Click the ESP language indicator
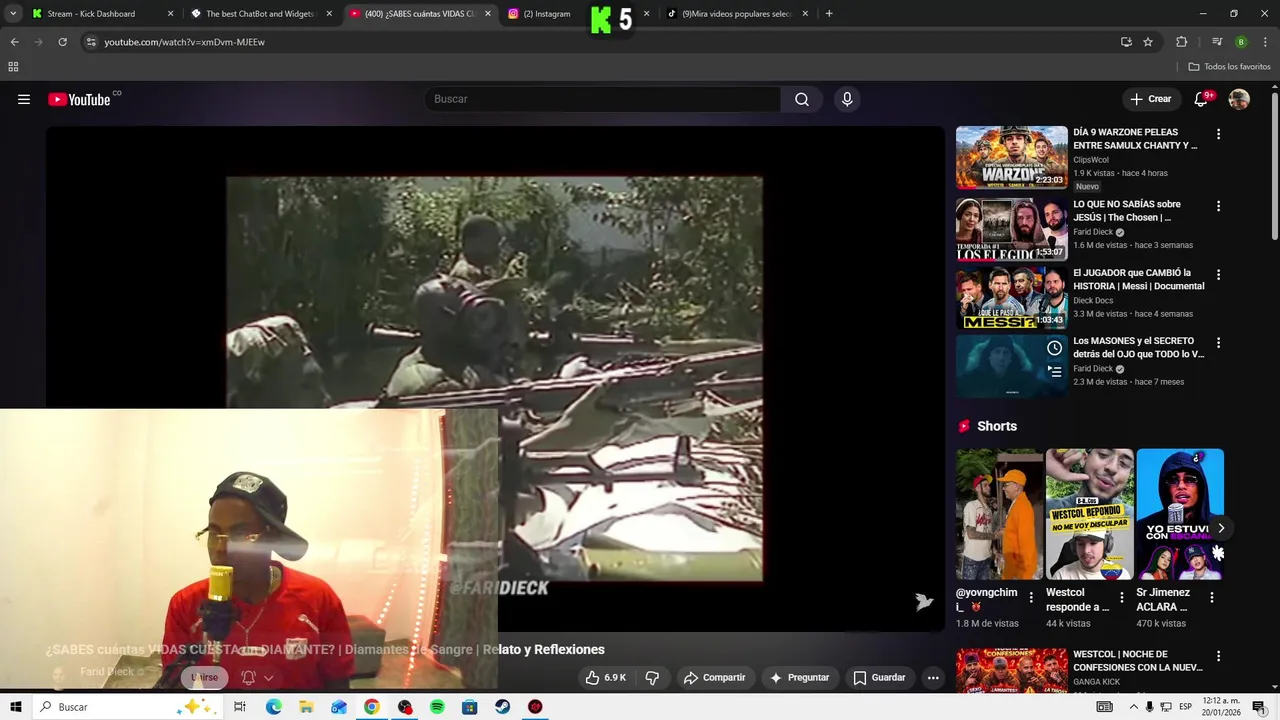The height and width of the screenshot is (720, 1280). (x=1185, y=707)
